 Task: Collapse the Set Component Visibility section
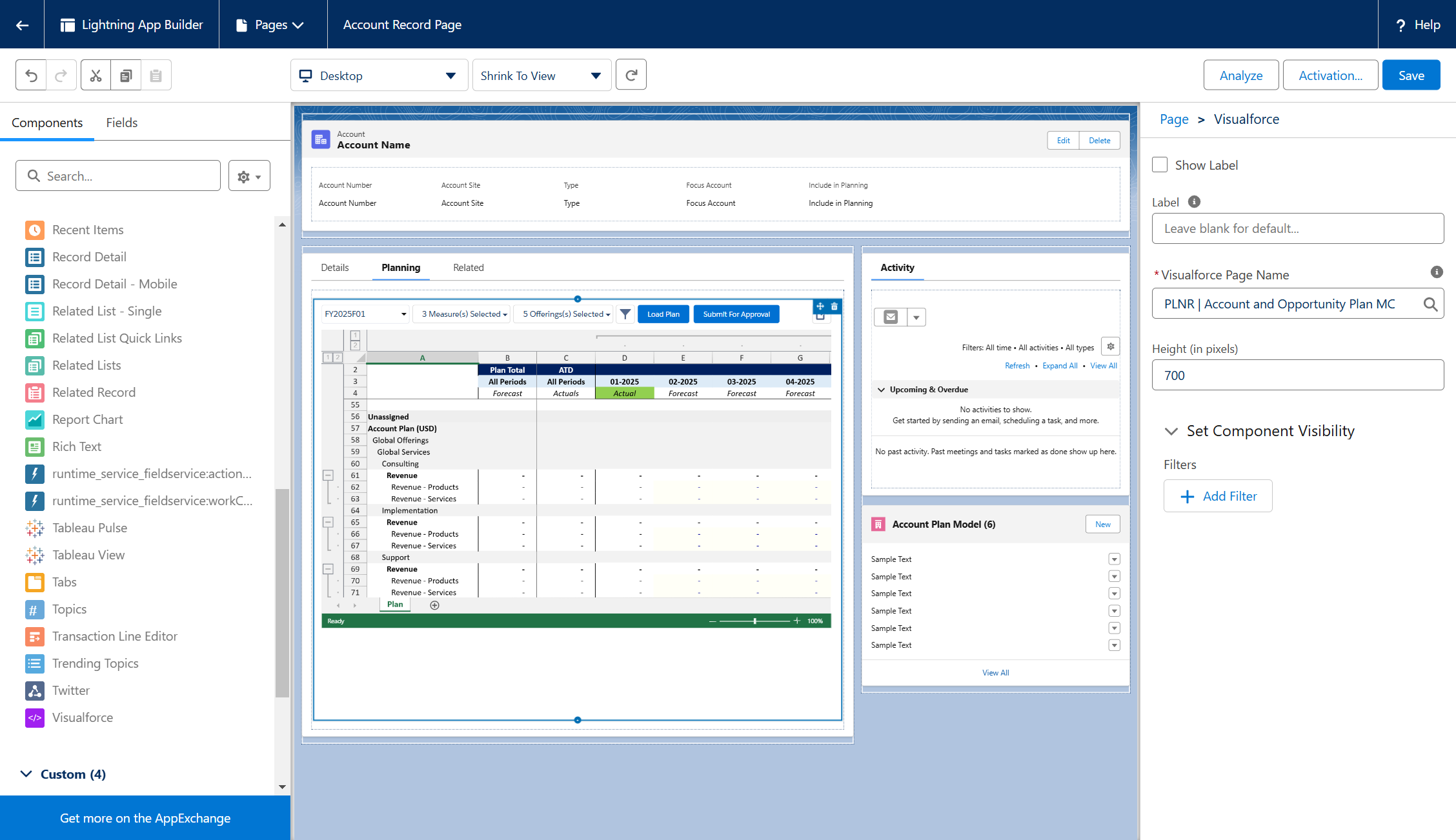(1171, 431)
